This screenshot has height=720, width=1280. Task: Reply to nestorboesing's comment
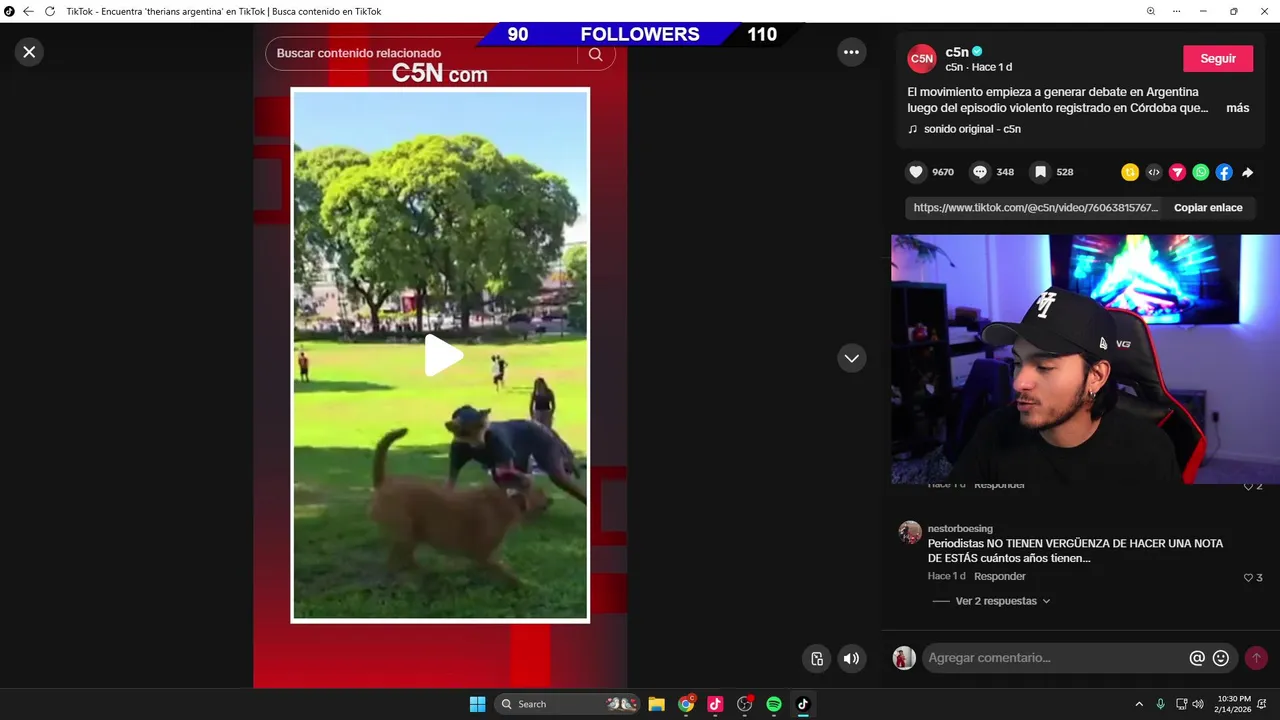point(1000,576)
